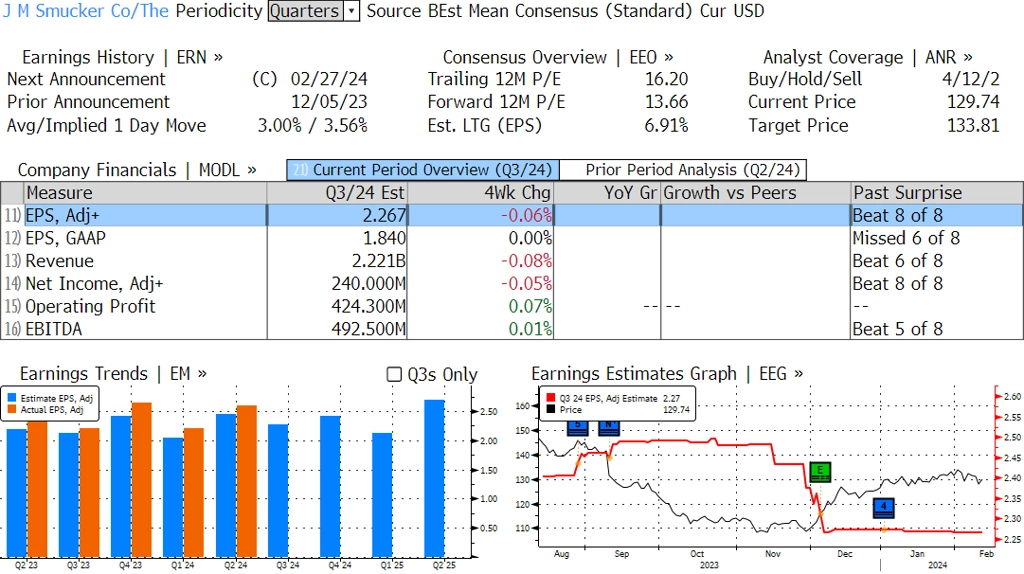Click the Measure column header
Viewport: 1024px width, 574px height.
pos(145,193)
